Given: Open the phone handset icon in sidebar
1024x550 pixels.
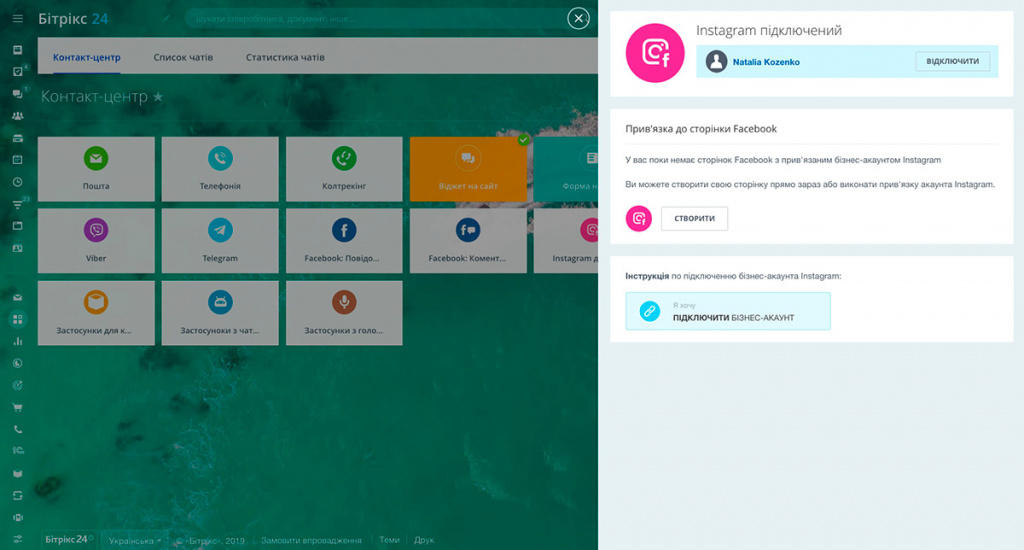Looking at the screenshot, I should tap(18, 430).
